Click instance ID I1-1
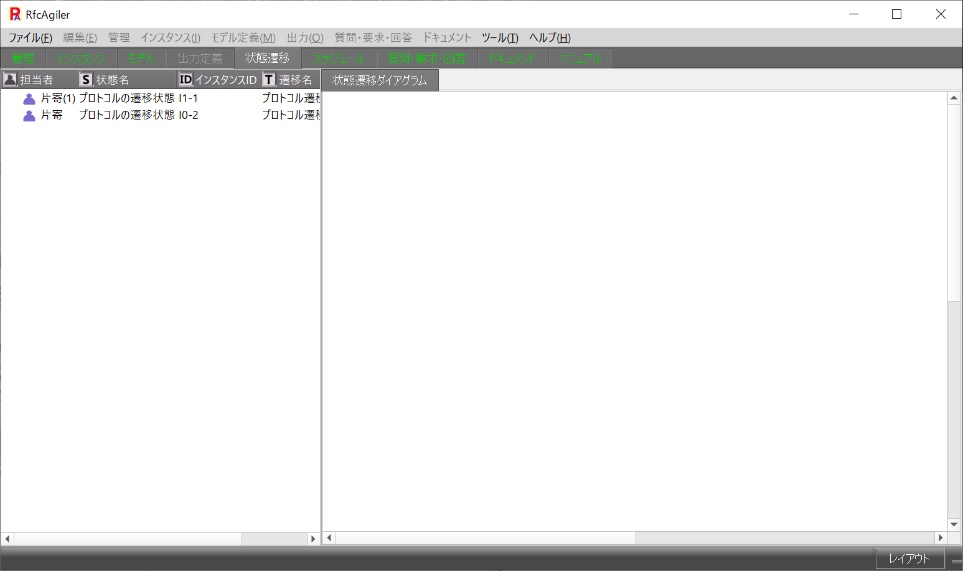Image resolution: width=963 pixels, height=571 pixels. coord(188,98)
